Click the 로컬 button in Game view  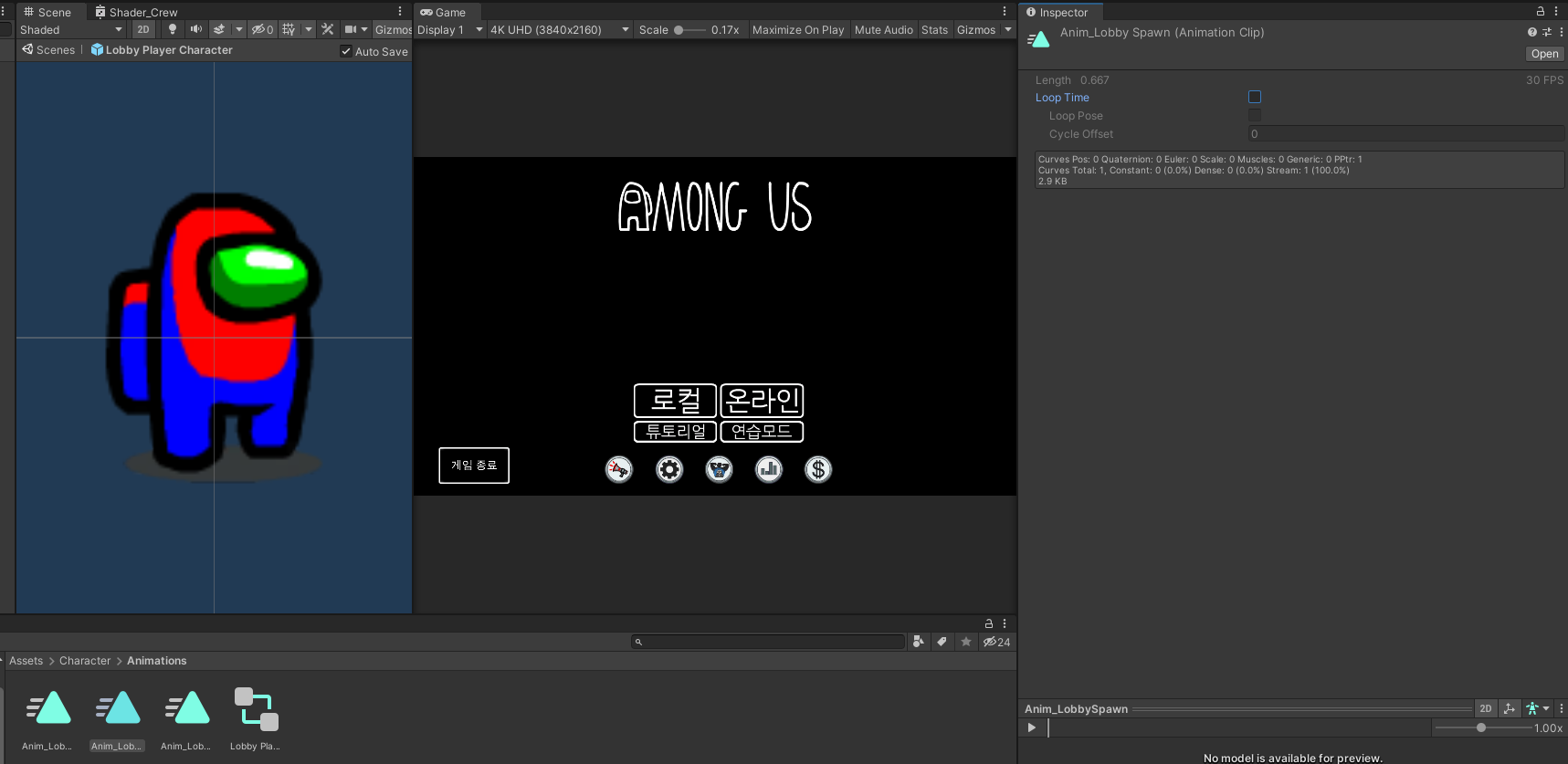(x=675, y=401)
